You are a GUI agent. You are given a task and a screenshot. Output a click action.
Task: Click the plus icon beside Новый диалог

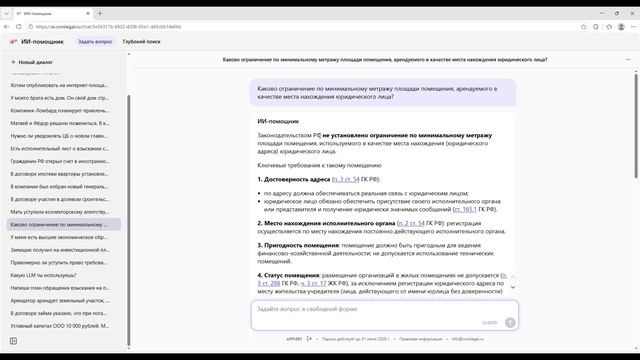point(13,62)
